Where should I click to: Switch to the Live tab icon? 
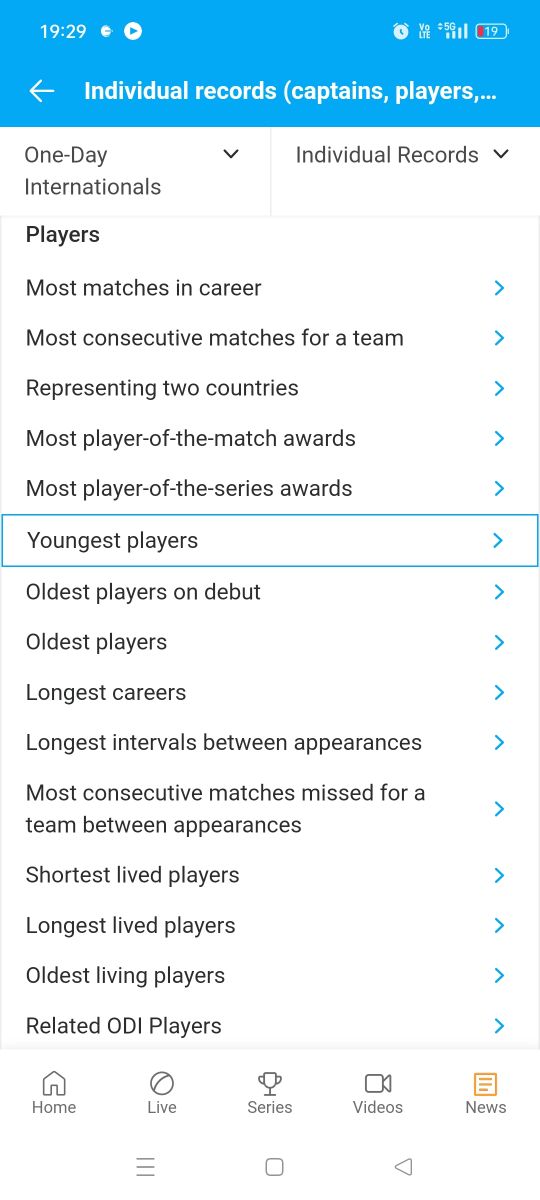coord(162,1083)
